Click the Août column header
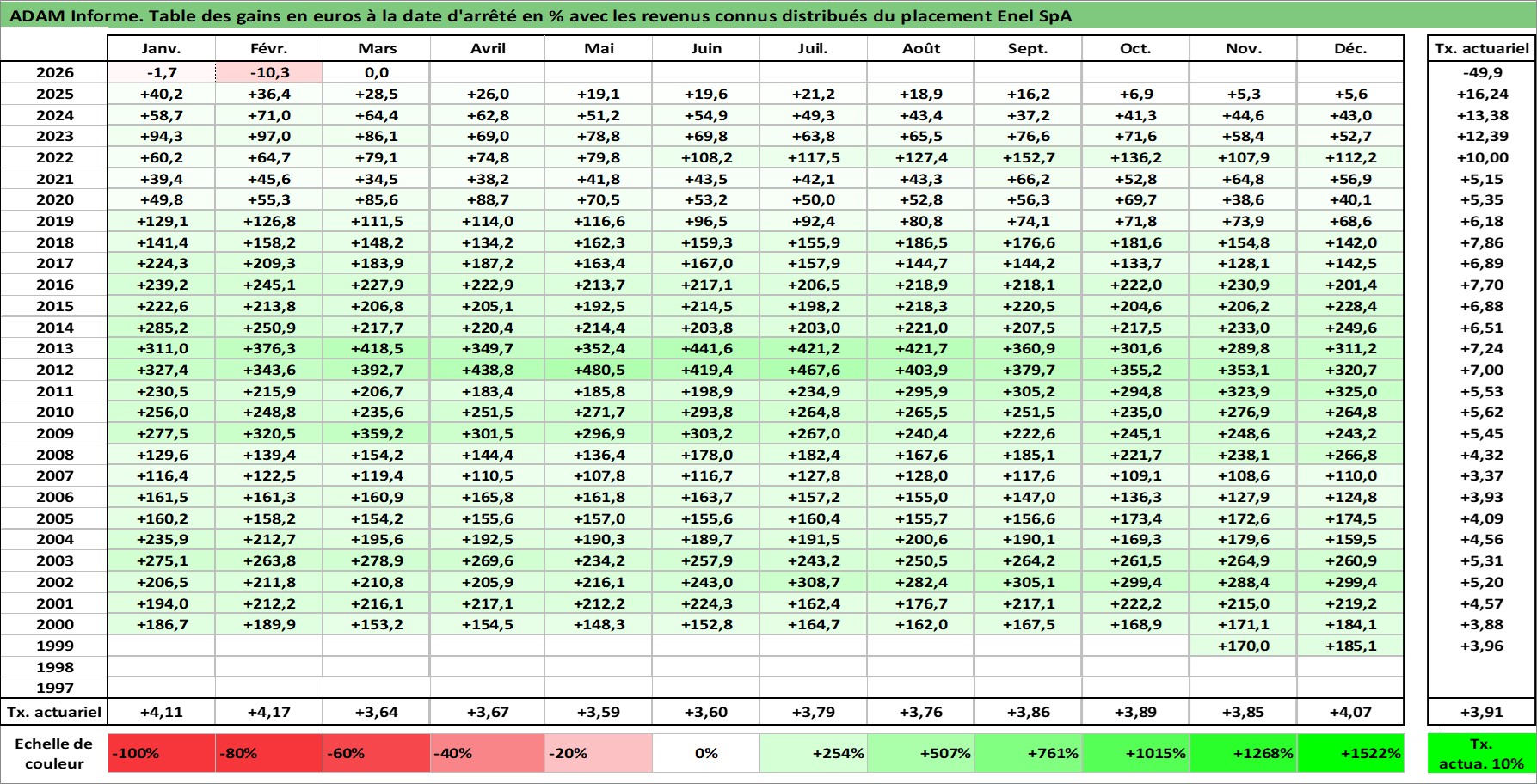The width and height of the screenshot is (1537, 784). pos(921,49)
